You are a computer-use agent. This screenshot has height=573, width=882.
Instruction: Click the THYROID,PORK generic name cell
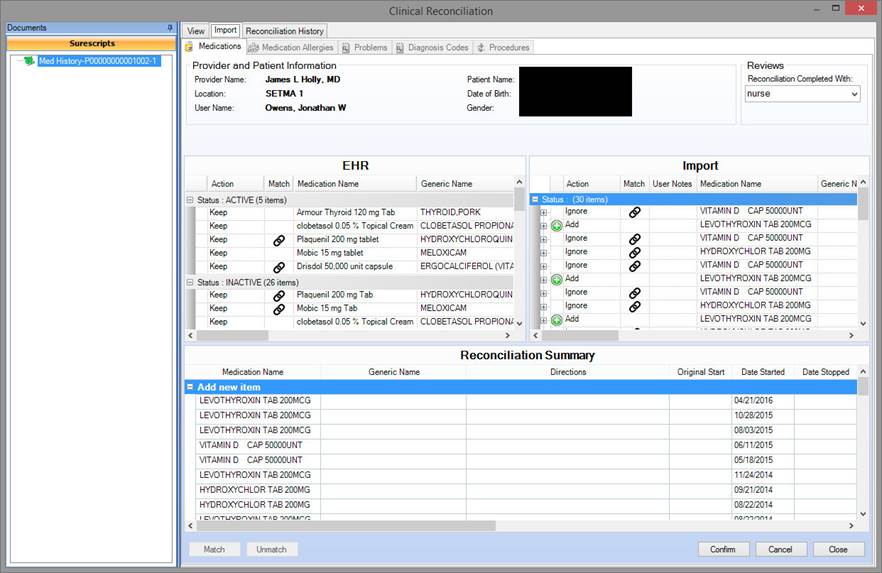pos(465,213)
